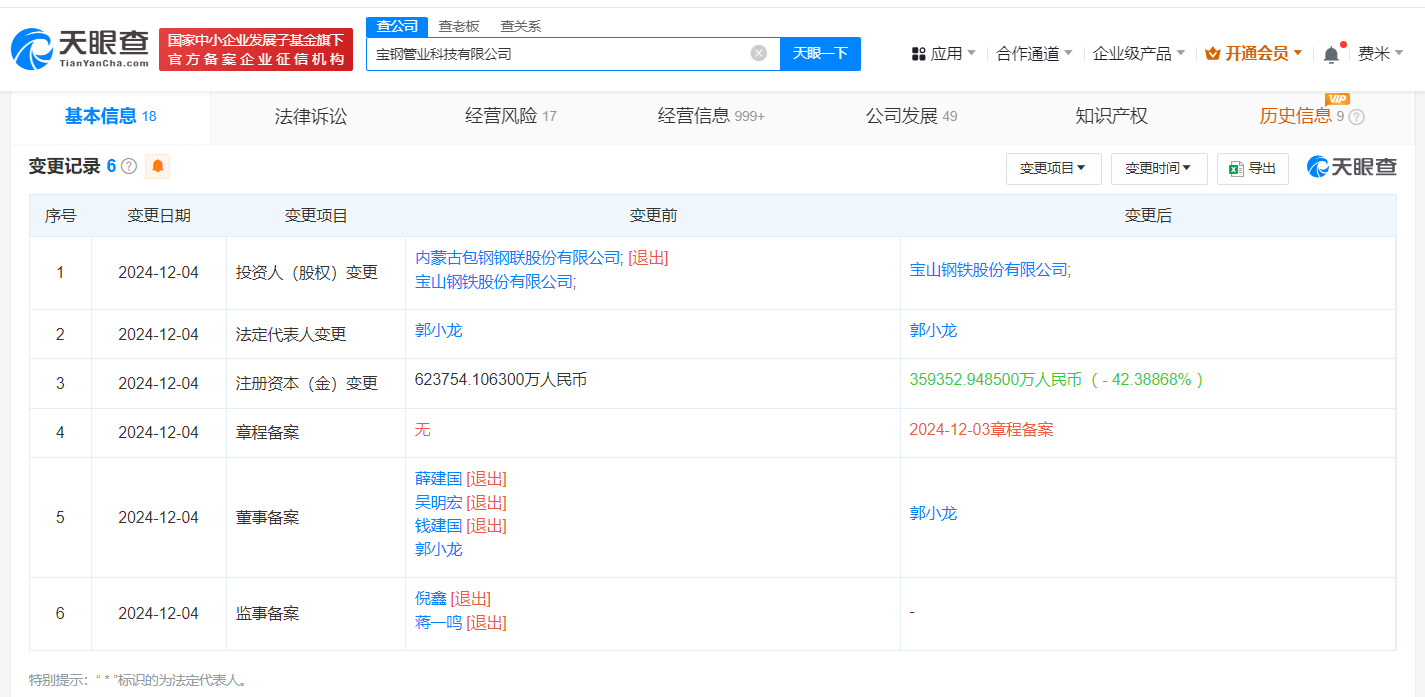Screen dimensions: 1425x697
Task: Click the red government-backed credit agency banner
Action: (x=256, y=49)
